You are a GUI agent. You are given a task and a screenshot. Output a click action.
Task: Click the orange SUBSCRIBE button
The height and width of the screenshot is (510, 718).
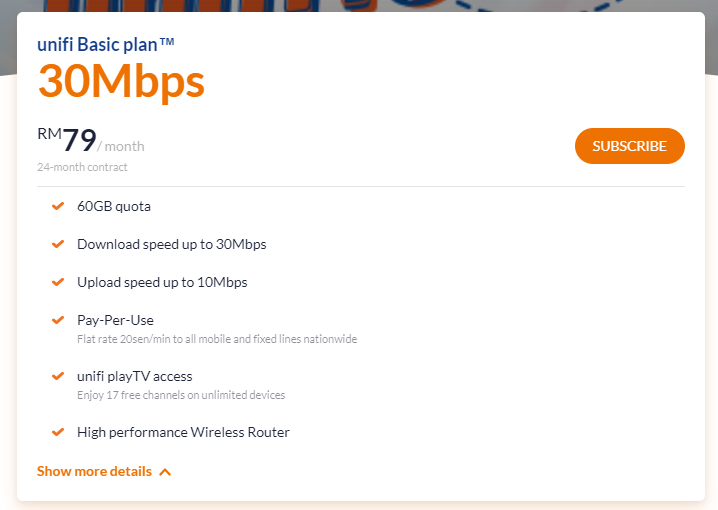point(629,146)
